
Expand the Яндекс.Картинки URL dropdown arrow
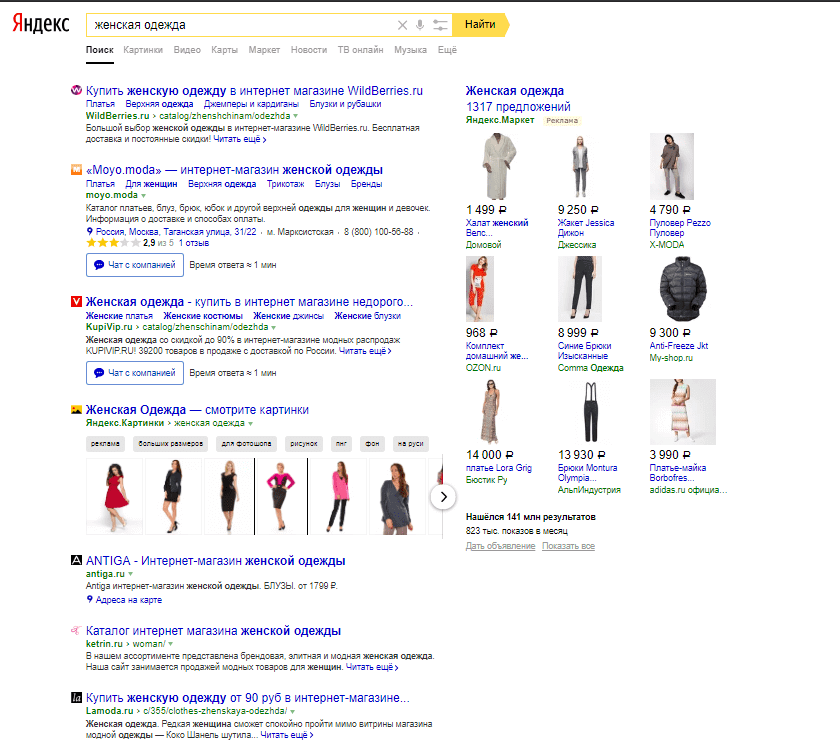[250, 424]
